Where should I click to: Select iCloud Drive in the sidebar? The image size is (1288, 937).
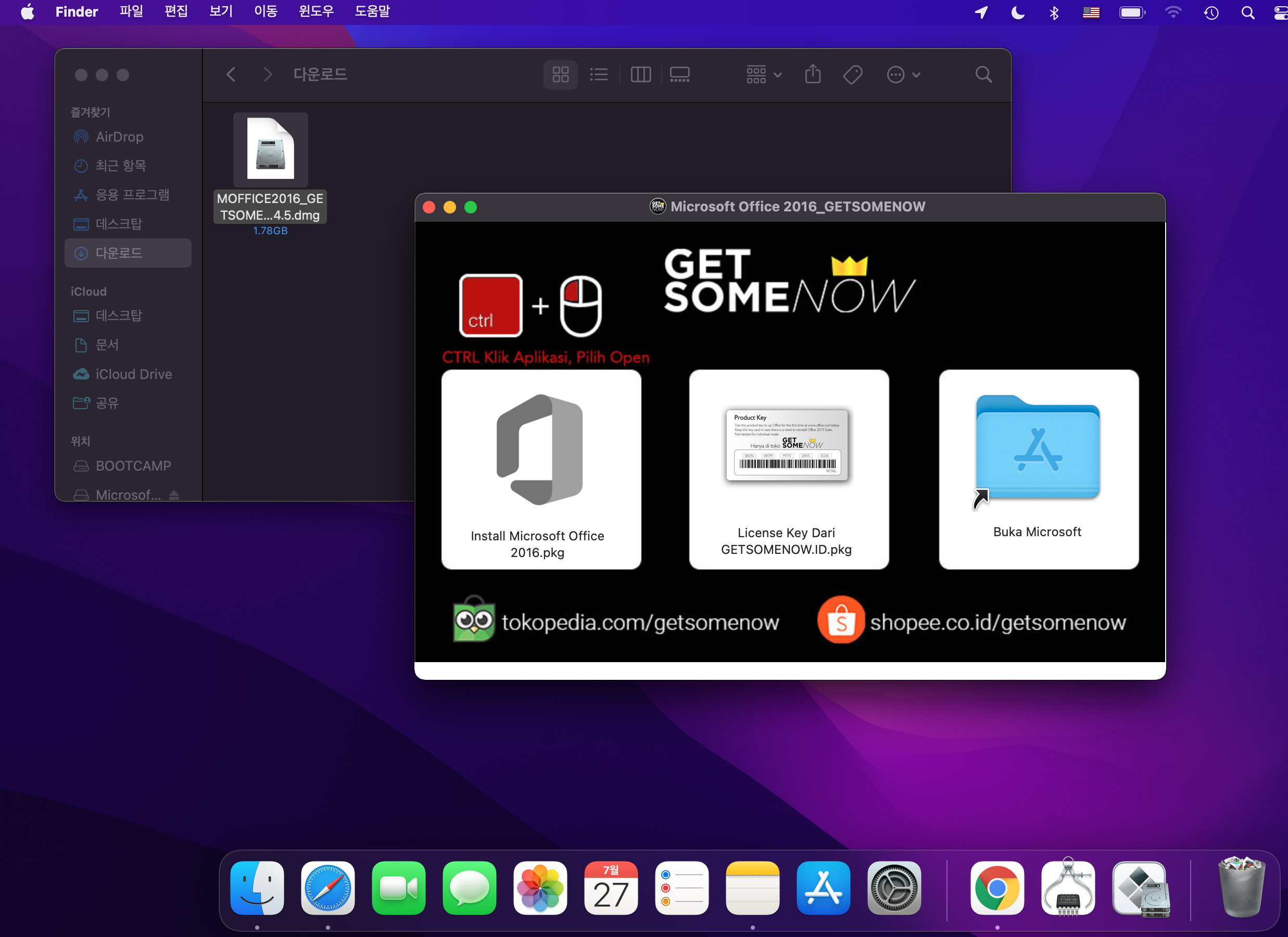[x=128, y=374]
